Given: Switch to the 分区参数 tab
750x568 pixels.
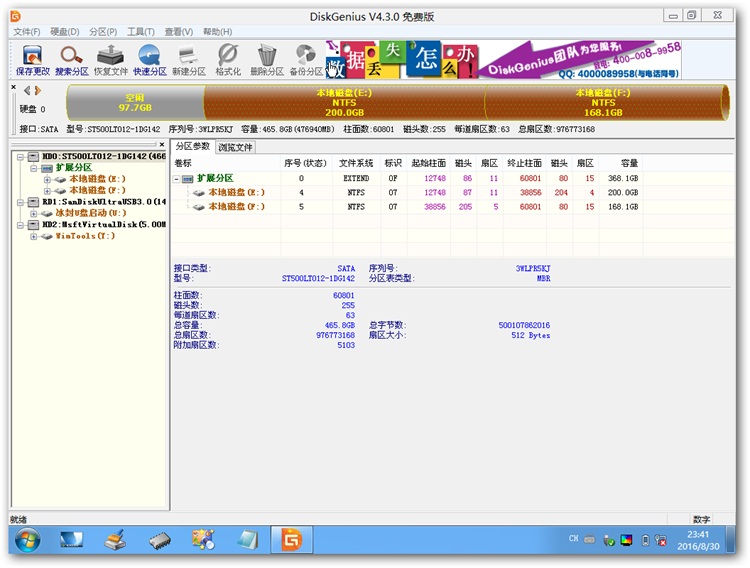Looking at the screenshot, I should point(193,146).
